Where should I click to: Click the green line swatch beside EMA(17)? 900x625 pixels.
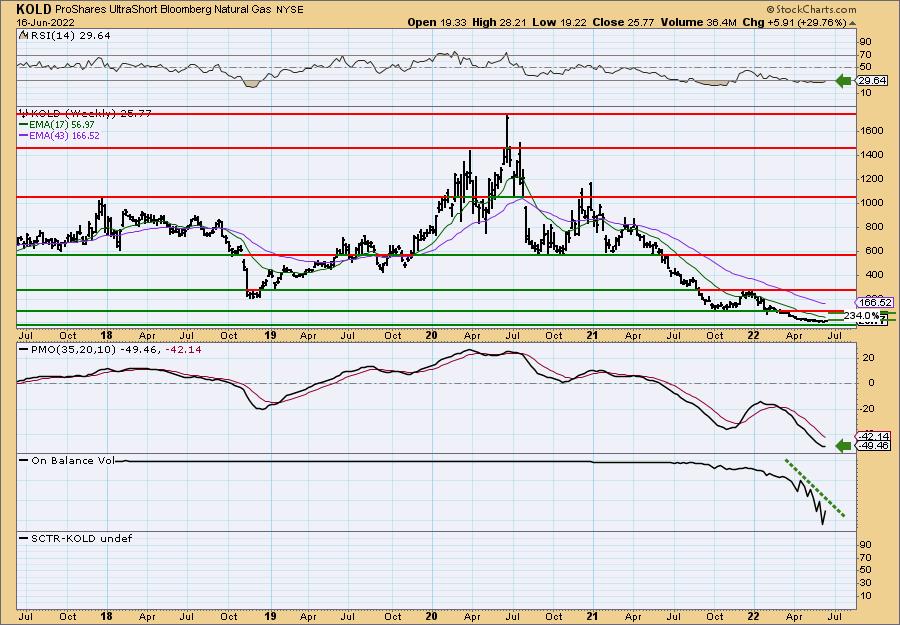pos(24,125)
